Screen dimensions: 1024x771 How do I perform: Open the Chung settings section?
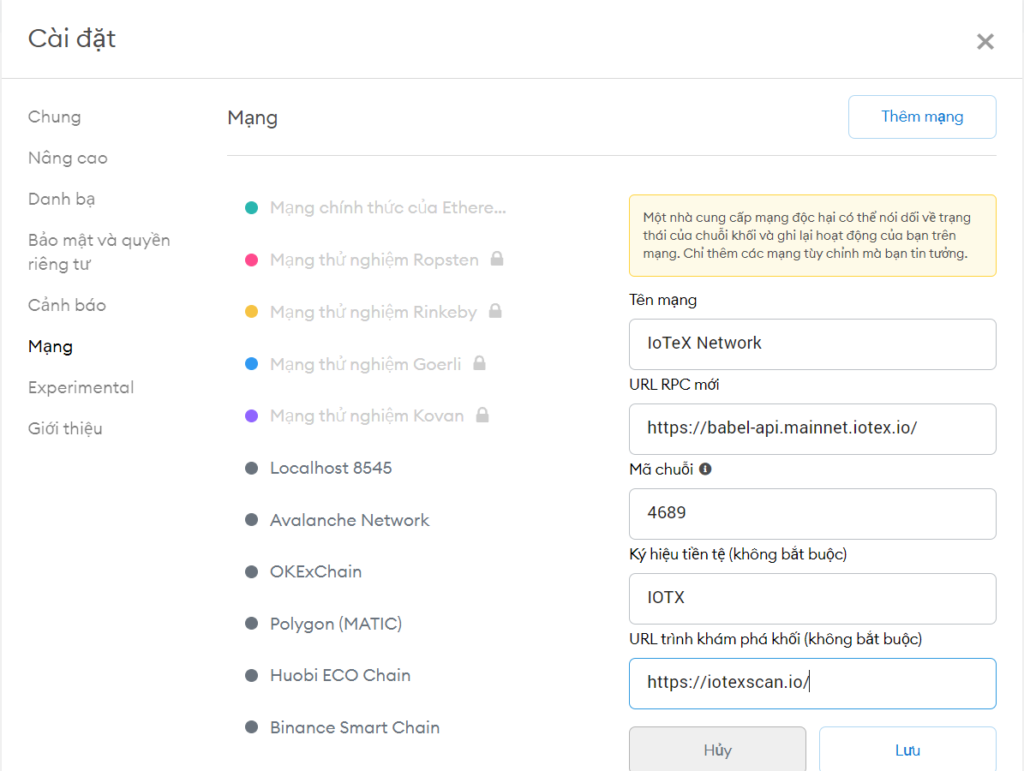[54, 117]
